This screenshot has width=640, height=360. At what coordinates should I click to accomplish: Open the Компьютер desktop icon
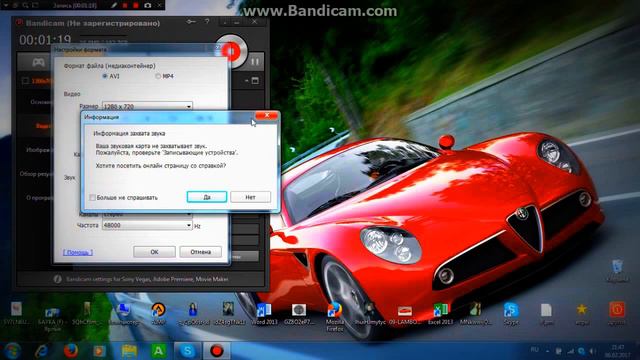[123, 313]
